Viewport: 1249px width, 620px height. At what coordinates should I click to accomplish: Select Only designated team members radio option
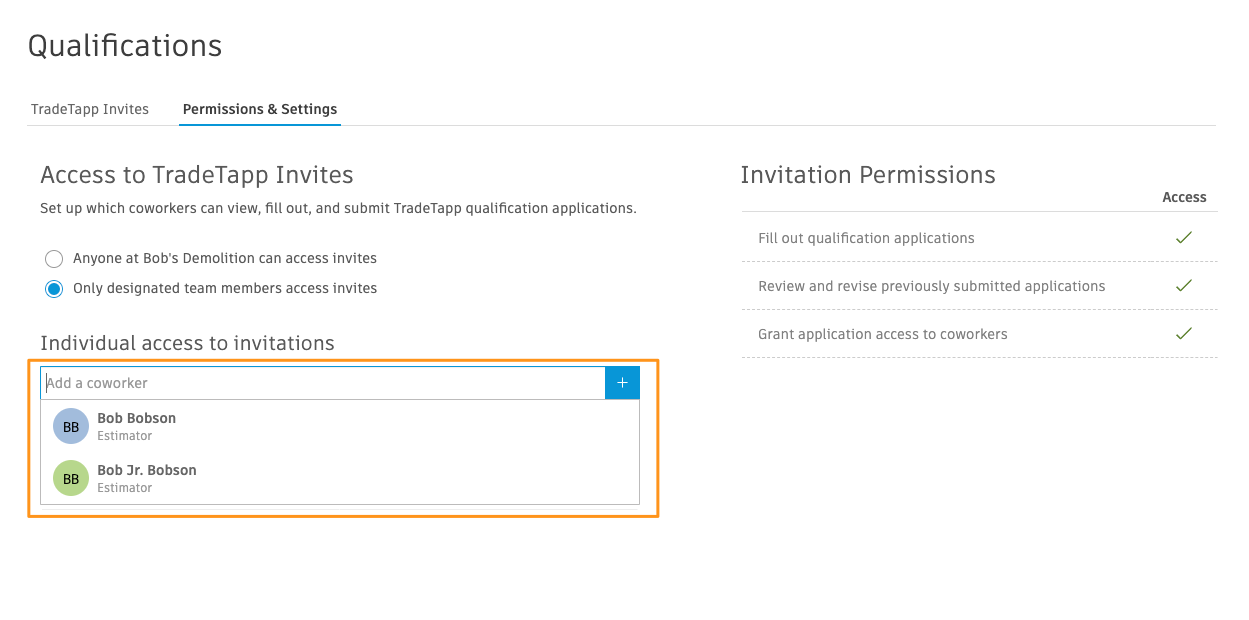[x=54, y=289]
